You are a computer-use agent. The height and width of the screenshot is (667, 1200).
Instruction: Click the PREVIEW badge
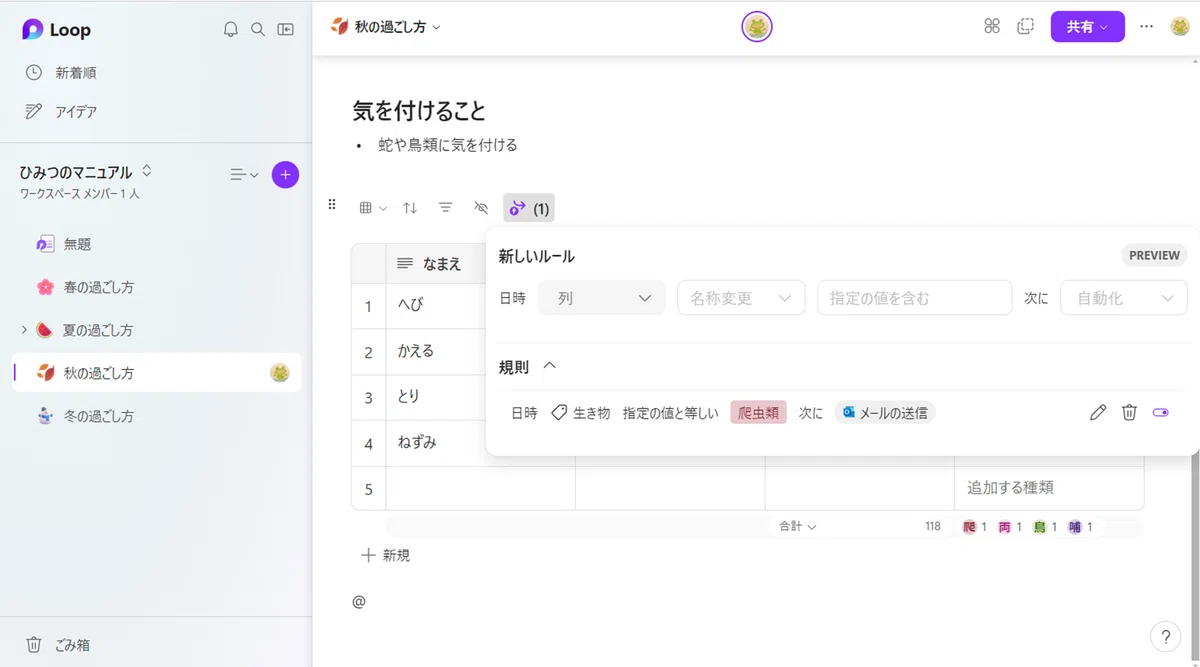pyautogui.click(x=1154, y=255)
